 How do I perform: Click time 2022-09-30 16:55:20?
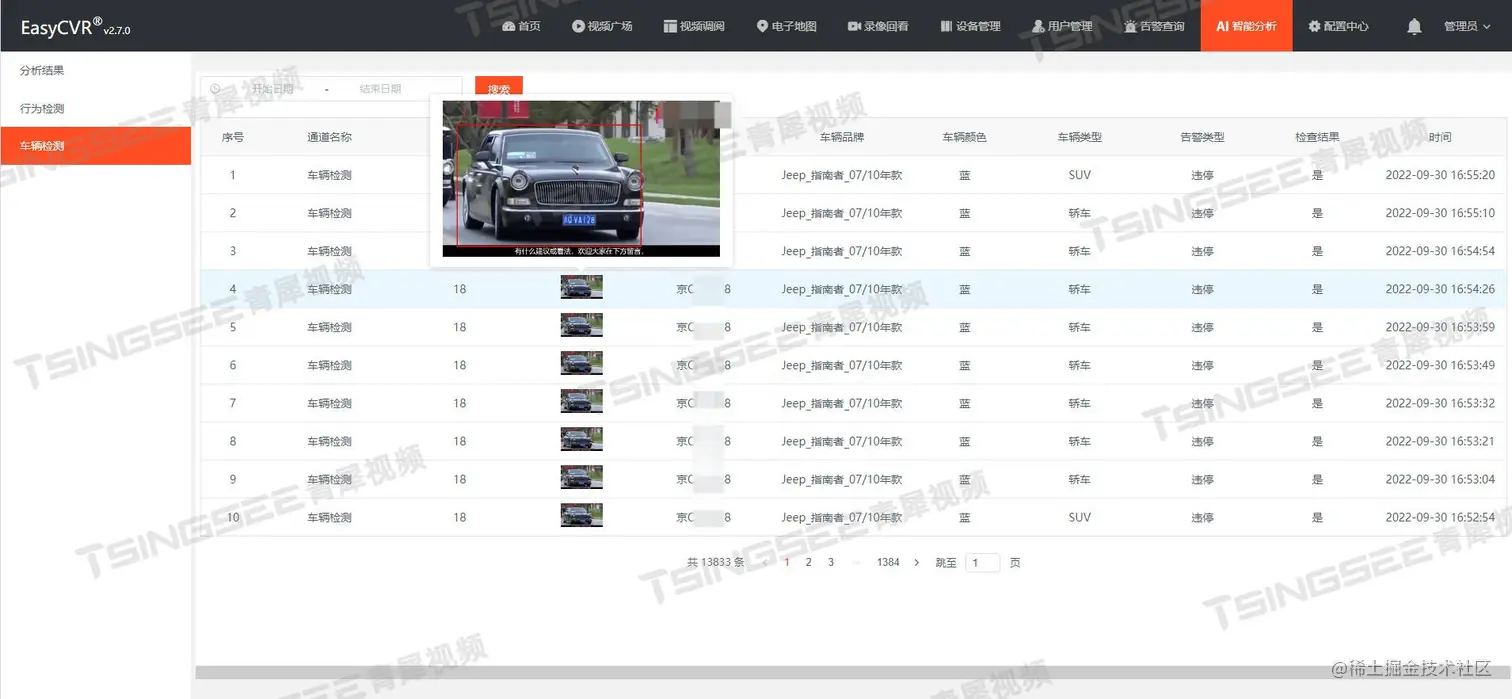(x=1440, y=175)
